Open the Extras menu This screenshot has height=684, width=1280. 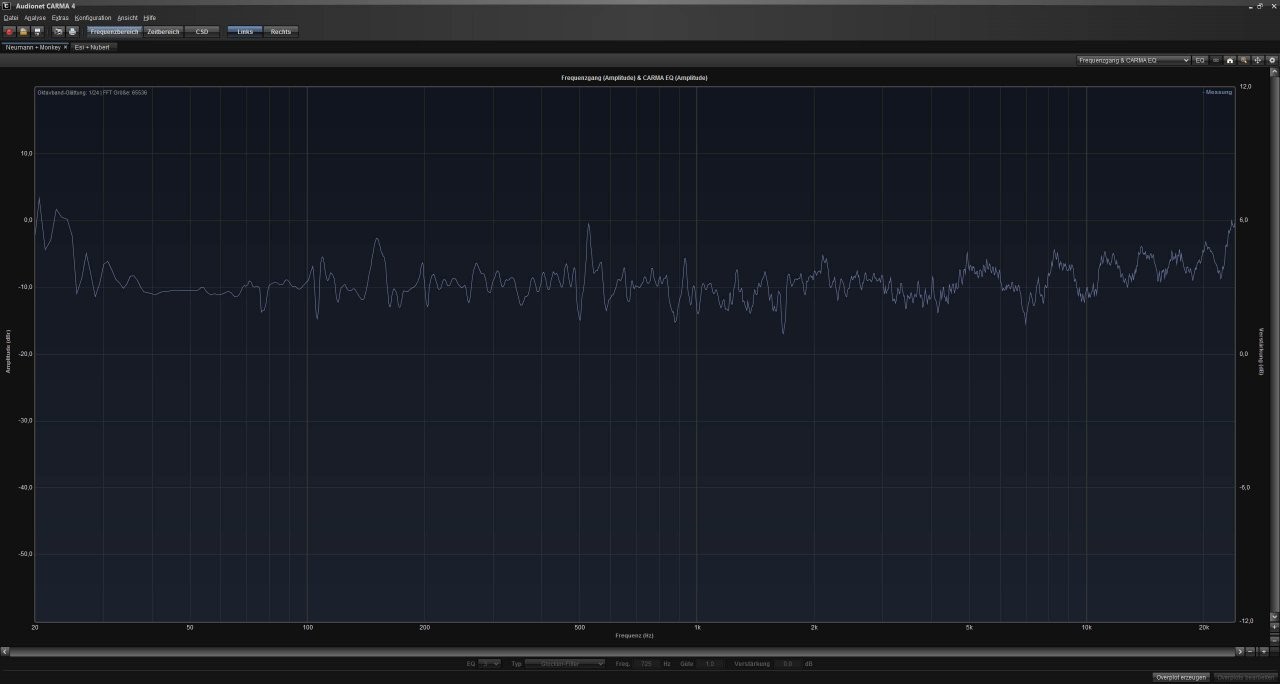[60, 18]
